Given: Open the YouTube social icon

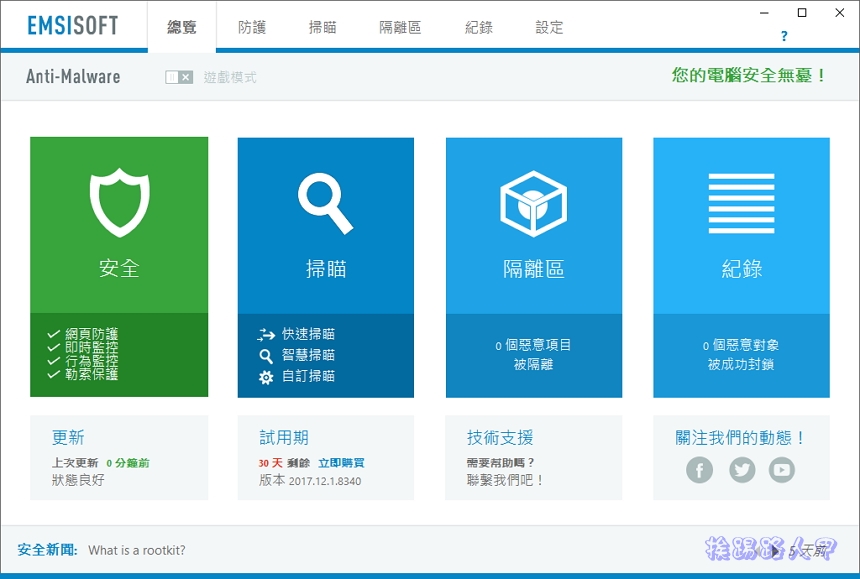Looking at the screenshot, I should tap(782, 470).
